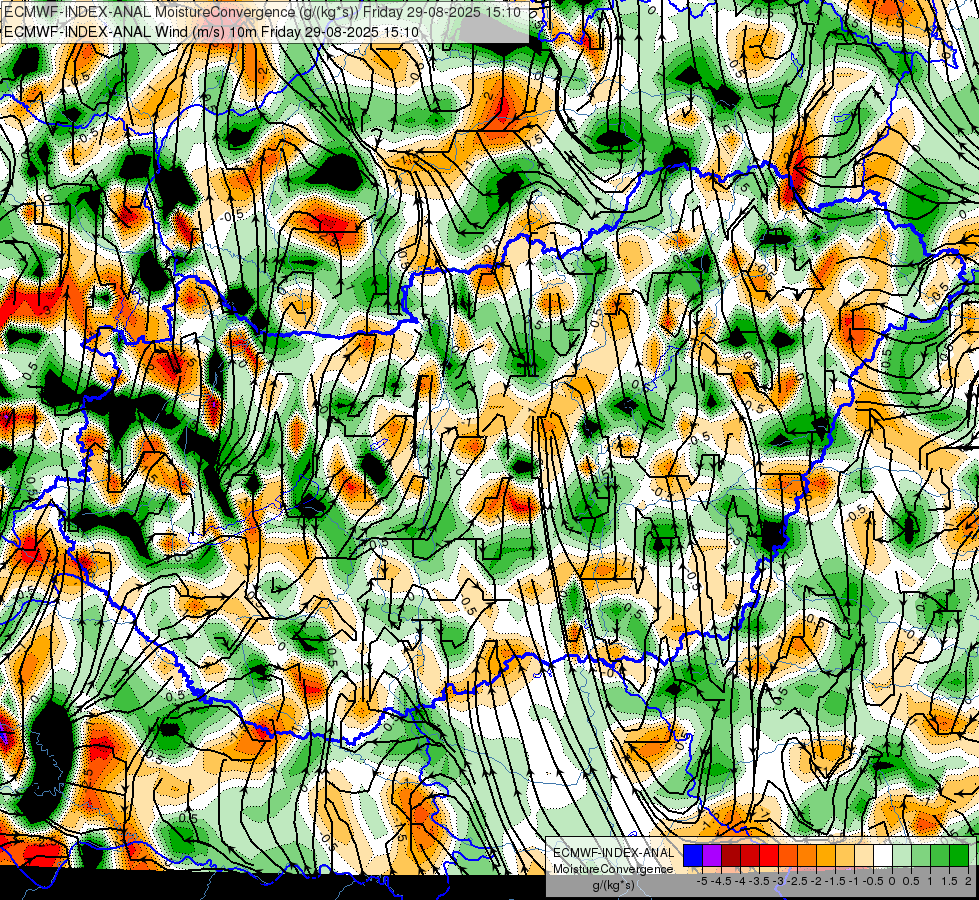Click the bright red swatch between -3.5 and -3
This screenshot has height=900, width=979.
(769, 856)
